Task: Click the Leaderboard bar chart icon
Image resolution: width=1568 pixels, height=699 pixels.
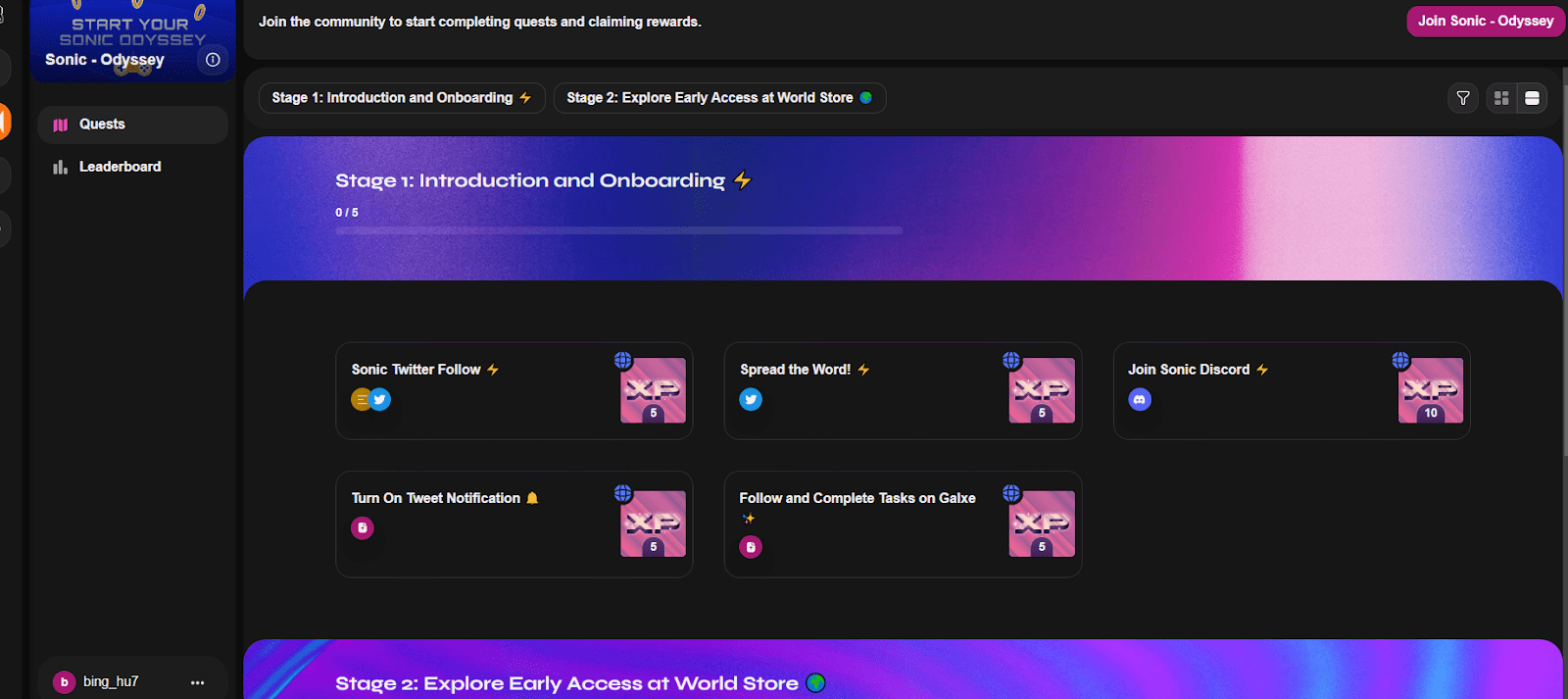Action: pos(61,167)
